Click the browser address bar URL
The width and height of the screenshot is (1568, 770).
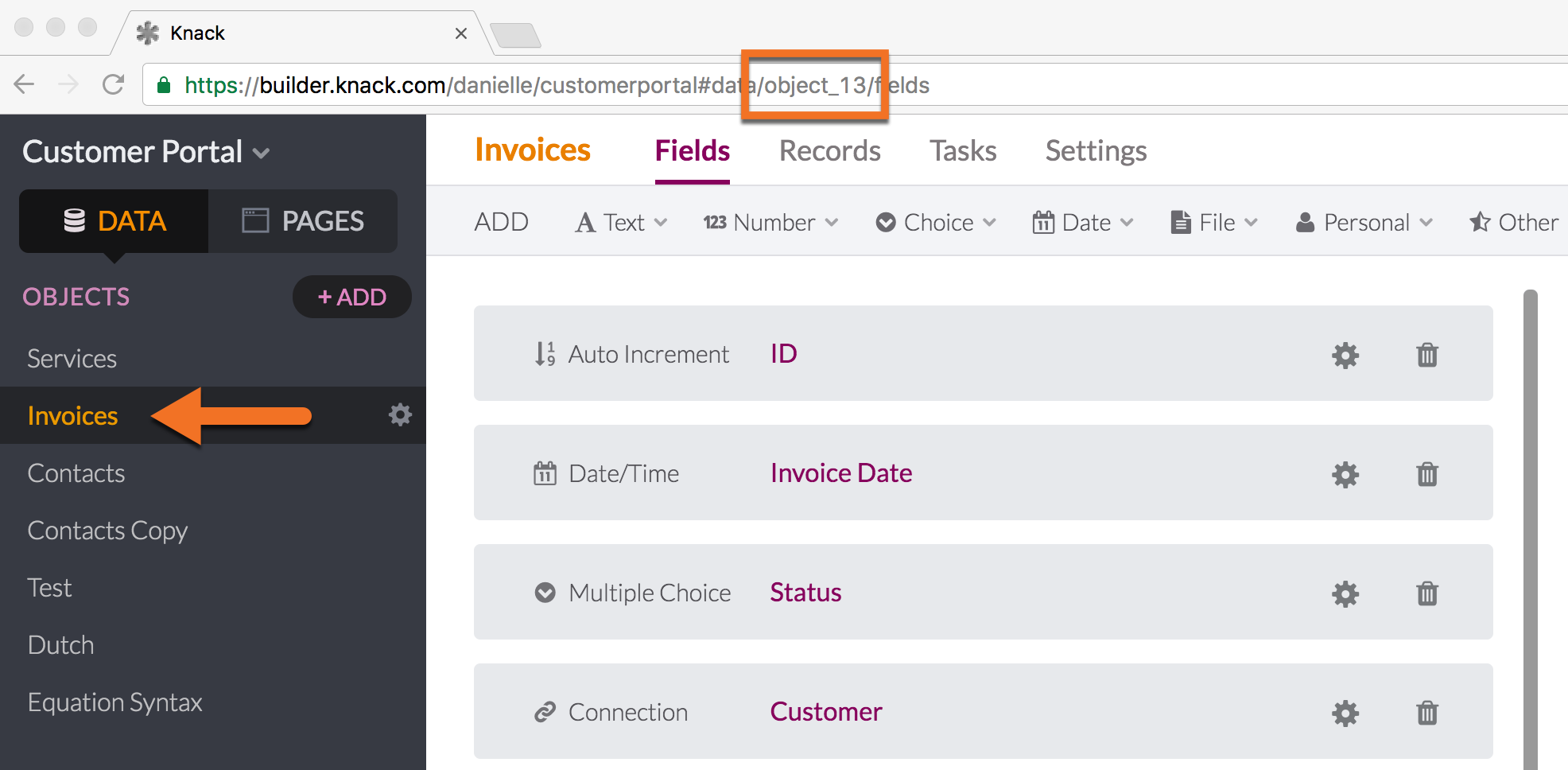pos(557,85)
